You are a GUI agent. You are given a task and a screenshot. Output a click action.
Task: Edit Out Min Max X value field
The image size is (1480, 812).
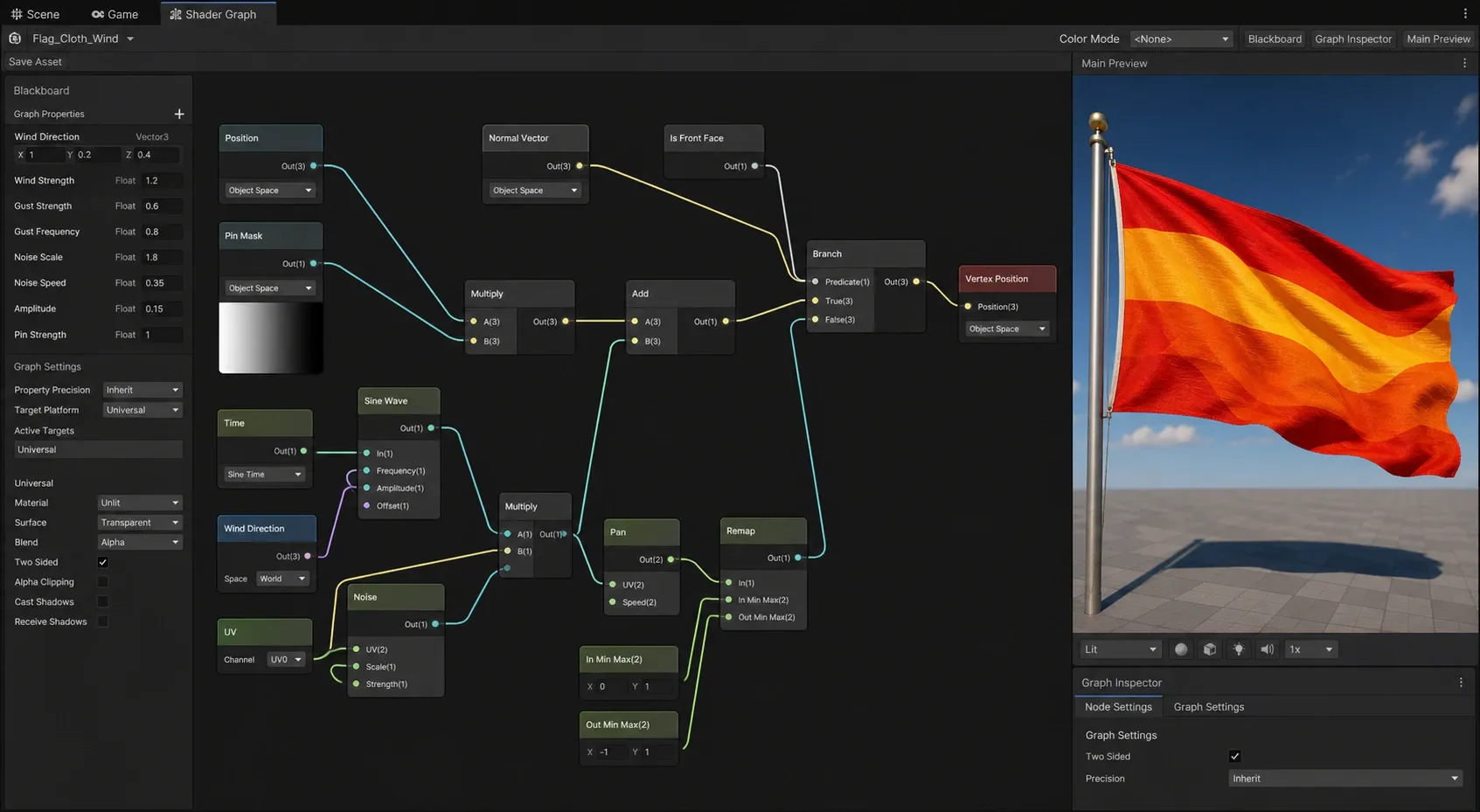coord(611,752)
